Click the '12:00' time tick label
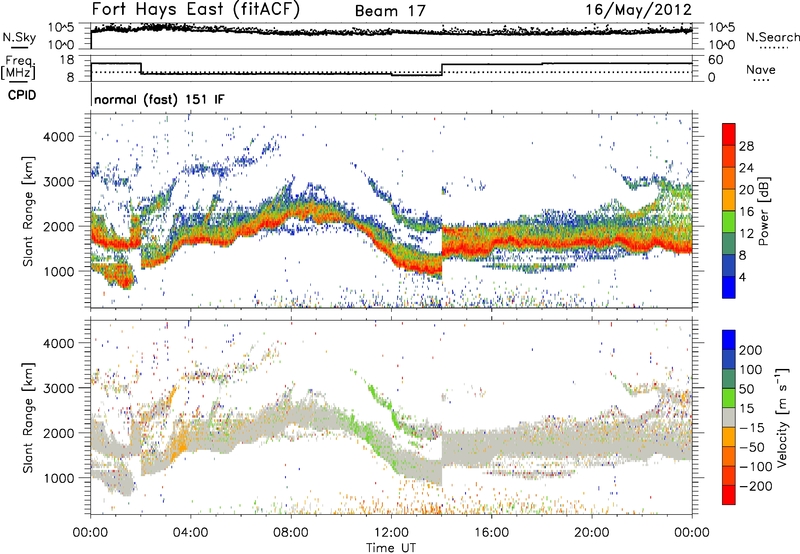The image size is (800, 554). [x=391, y=533]
